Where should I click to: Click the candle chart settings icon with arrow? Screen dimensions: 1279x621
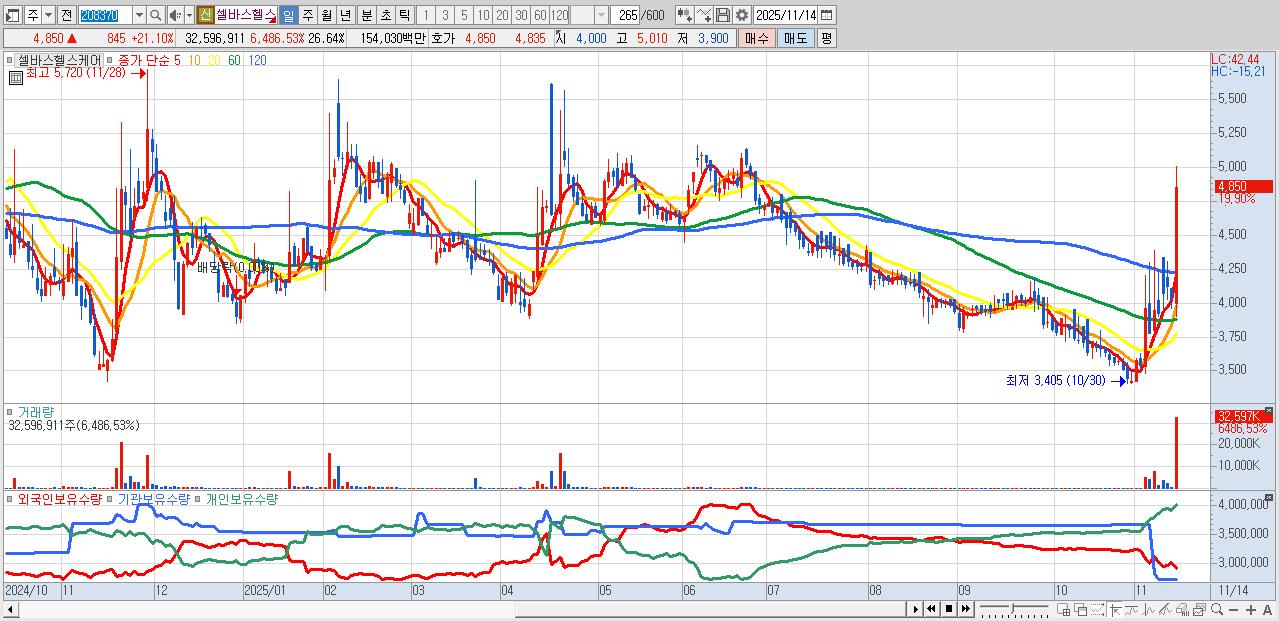(x=685, y=15)
